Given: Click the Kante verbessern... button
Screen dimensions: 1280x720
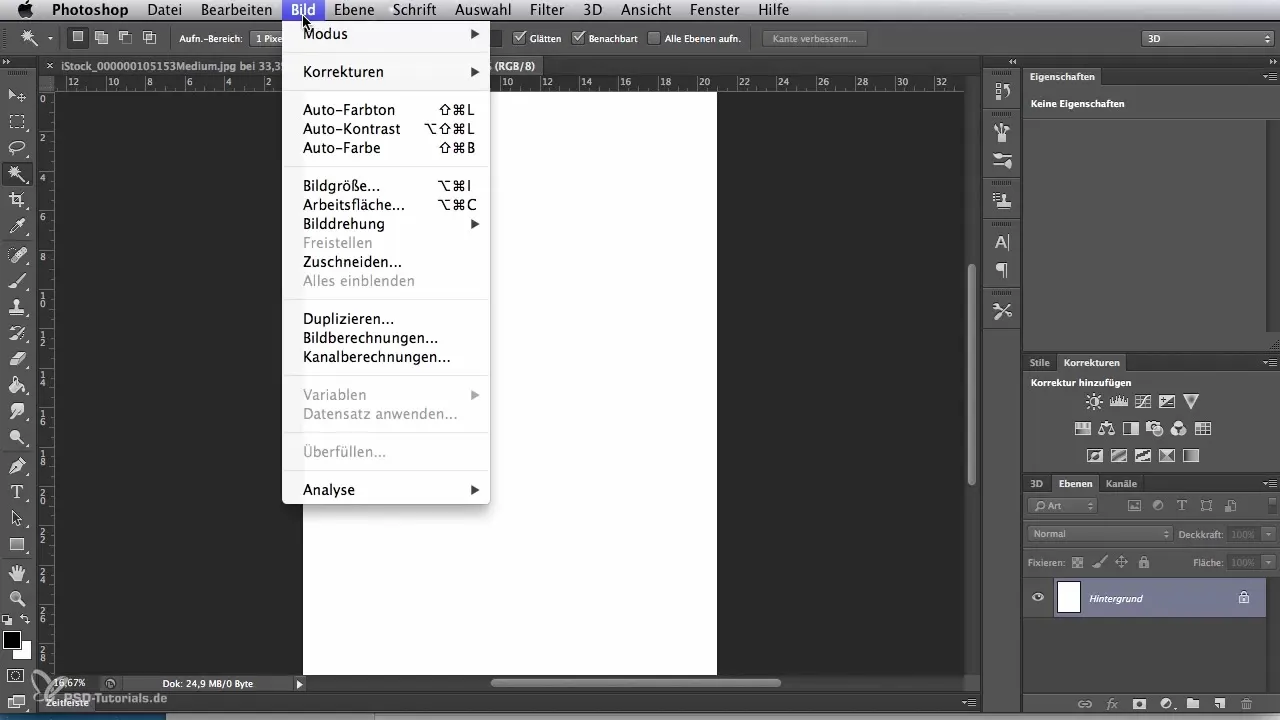Looking at the screenshot, I should tap(814, 38).
